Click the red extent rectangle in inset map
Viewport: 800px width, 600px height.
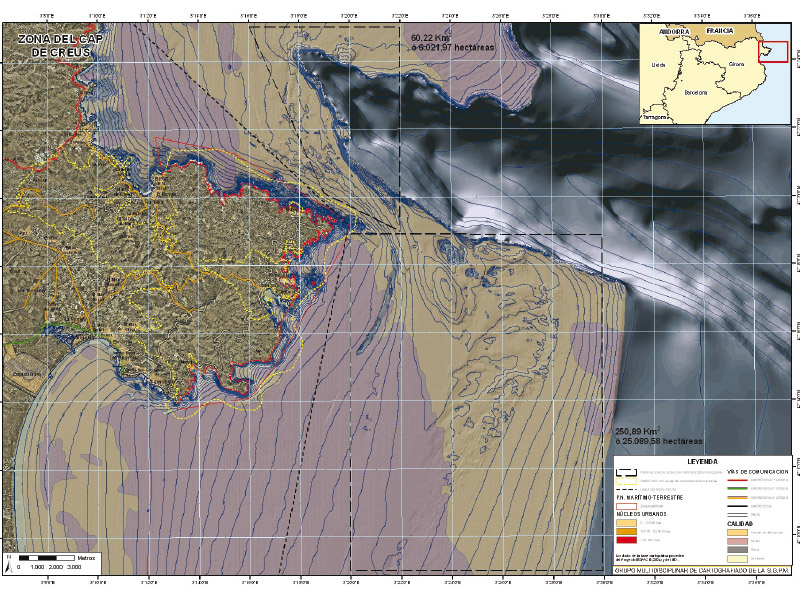(773, 46)
